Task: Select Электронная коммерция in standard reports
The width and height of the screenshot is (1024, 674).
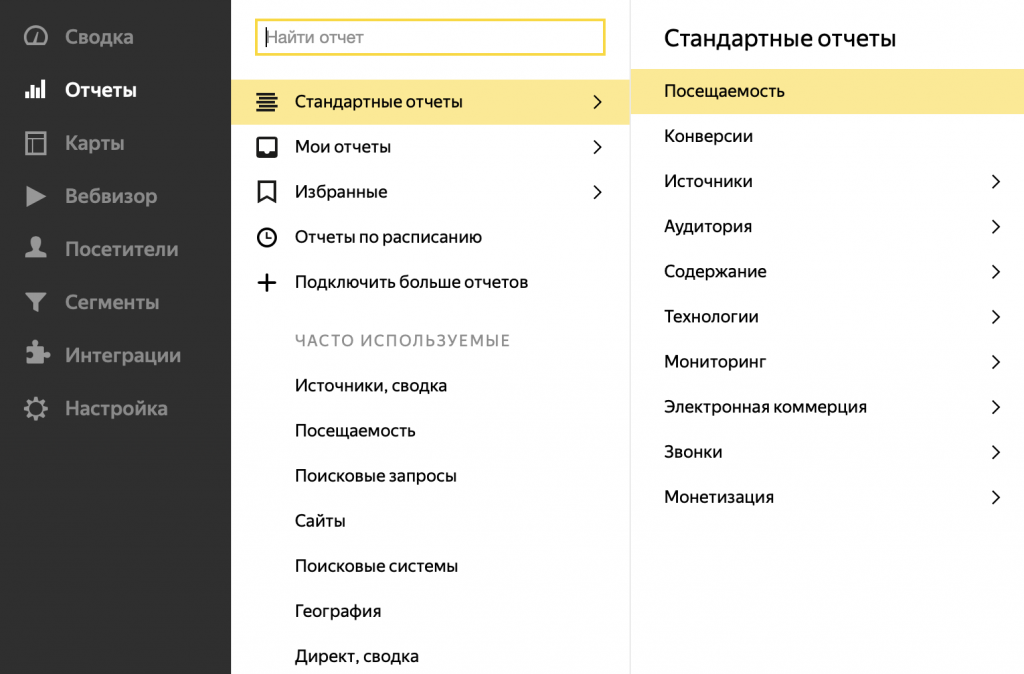Action: coord(765,407)
